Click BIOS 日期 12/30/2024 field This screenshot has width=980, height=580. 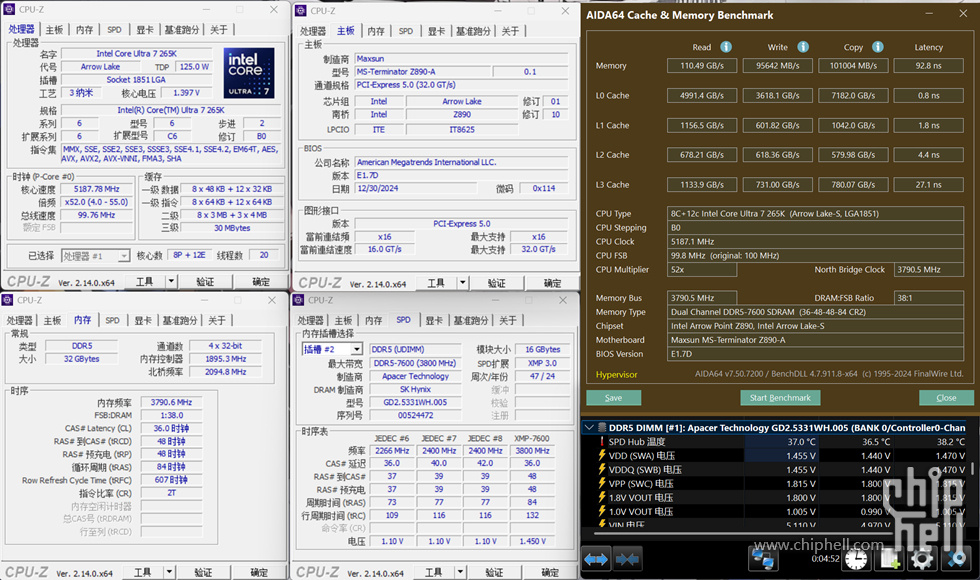click(416, 188)
